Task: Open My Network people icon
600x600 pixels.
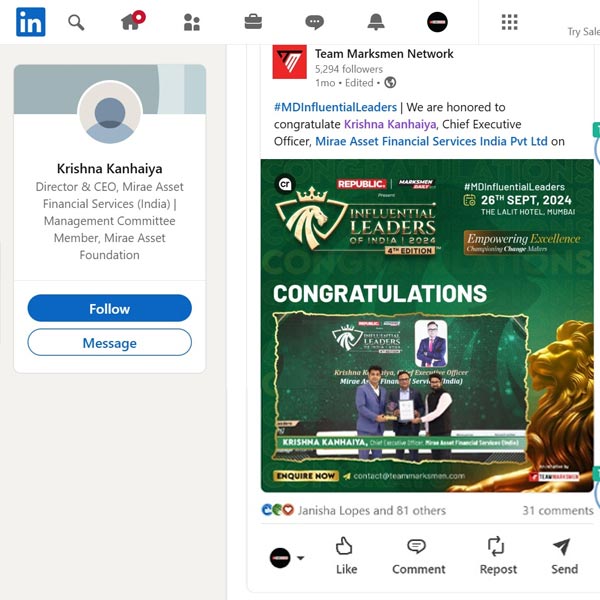Action: 192,22
